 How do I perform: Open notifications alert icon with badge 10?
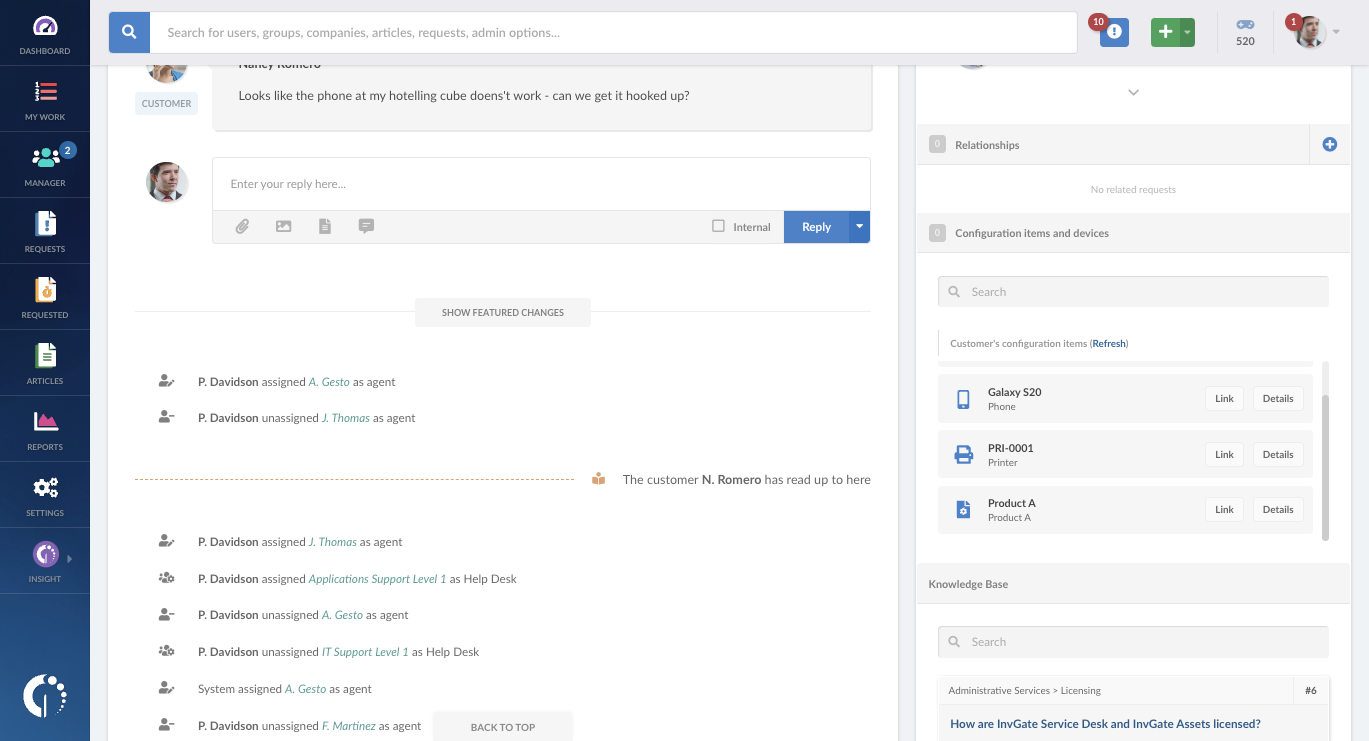coord(1114,32)
